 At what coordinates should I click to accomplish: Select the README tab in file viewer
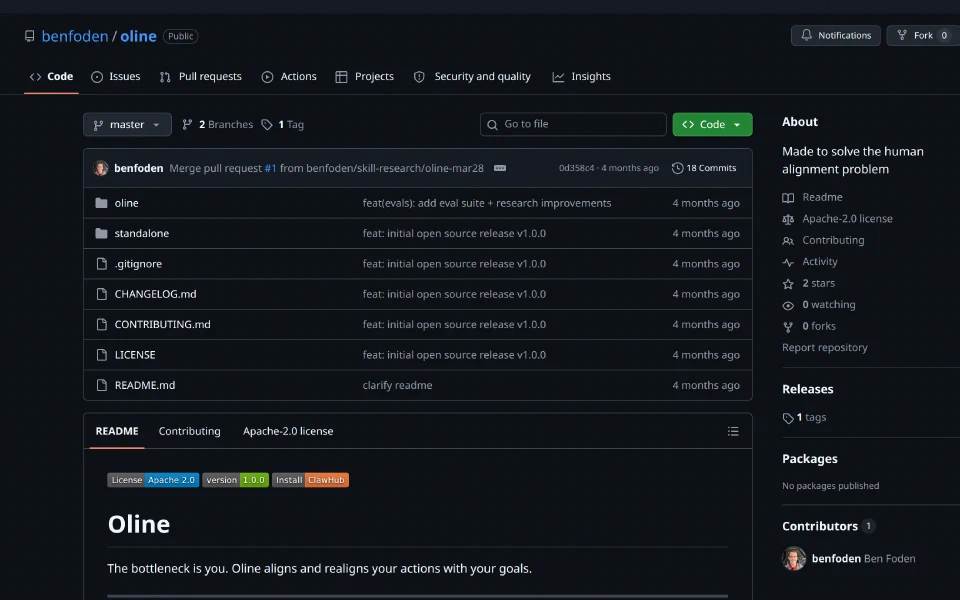click(117, 431)
